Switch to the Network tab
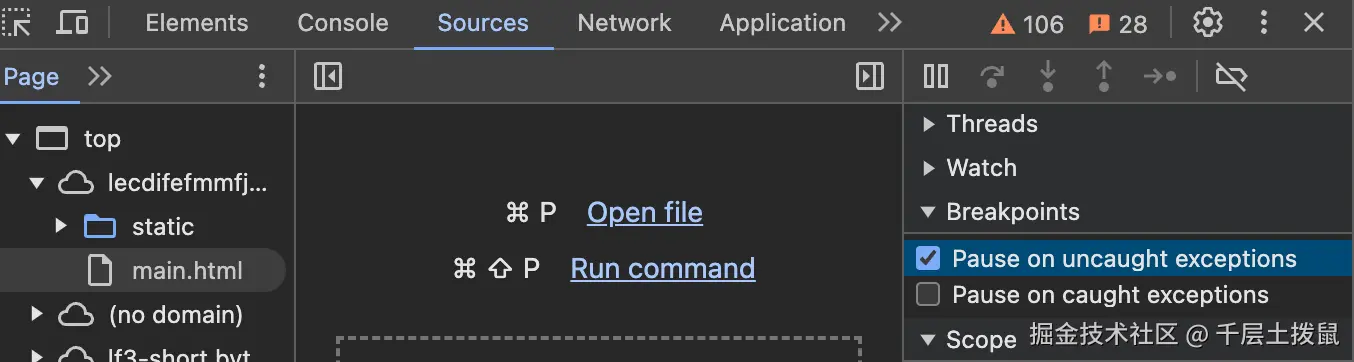 [625, 23]
